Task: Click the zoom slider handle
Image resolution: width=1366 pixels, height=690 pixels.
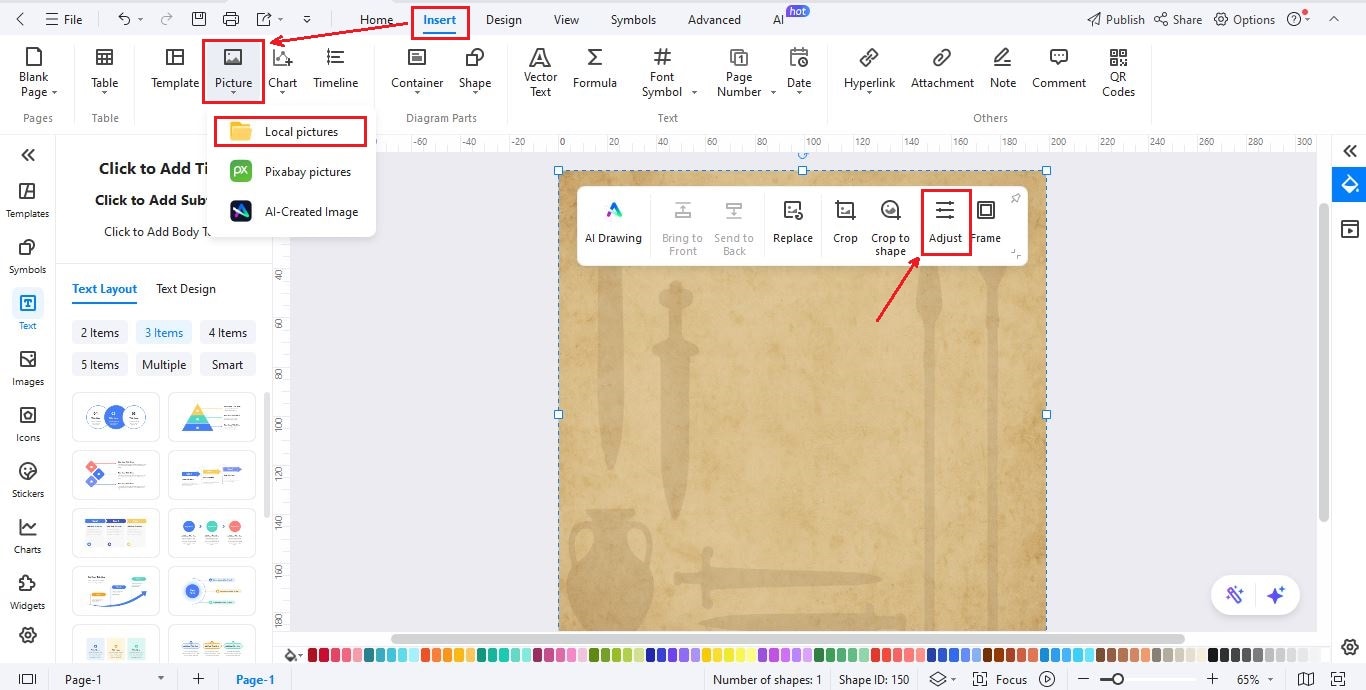Action: [1118, 679]
